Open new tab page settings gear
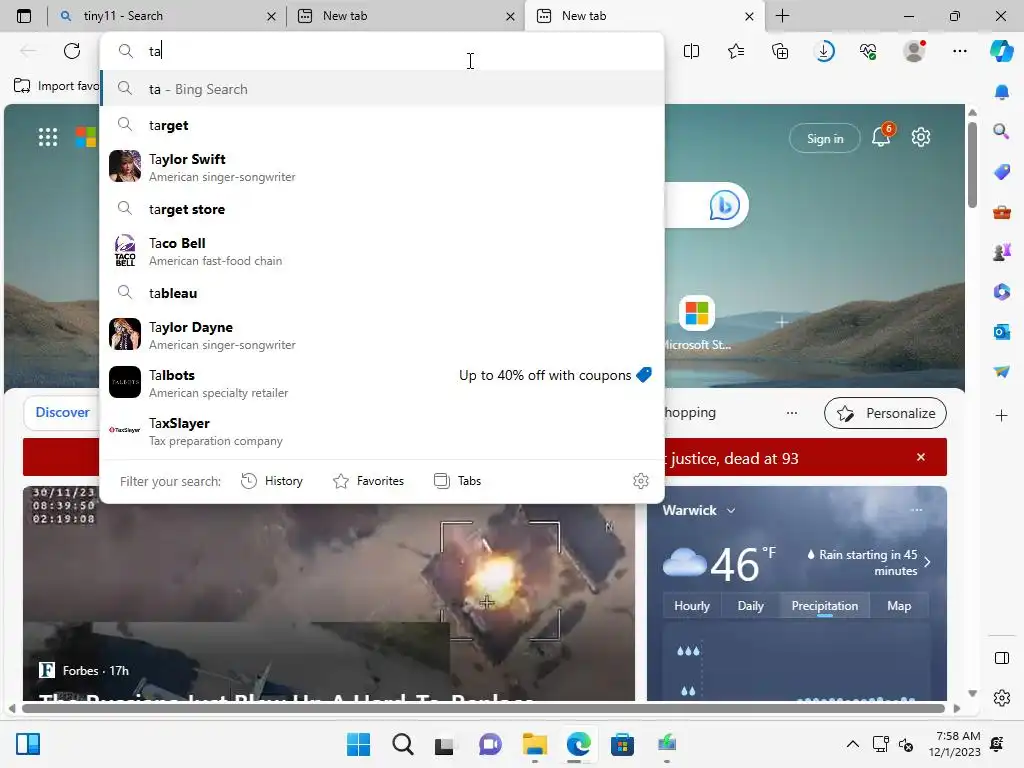 tap(921, 137)
